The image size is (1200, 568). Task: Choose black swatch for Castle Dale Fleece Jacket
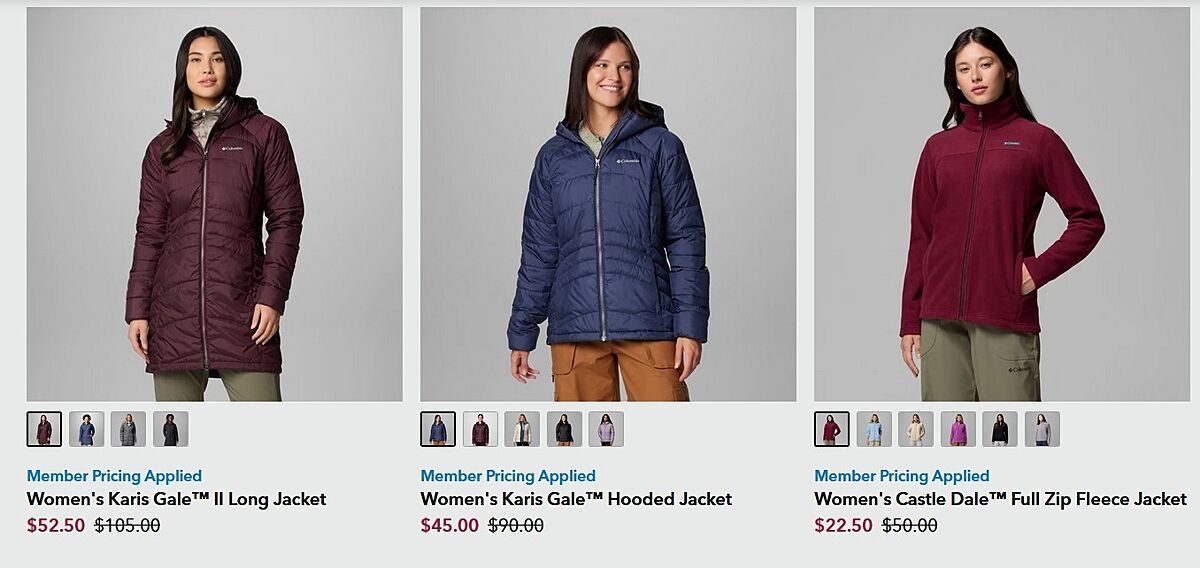[x=1000, y=429]
